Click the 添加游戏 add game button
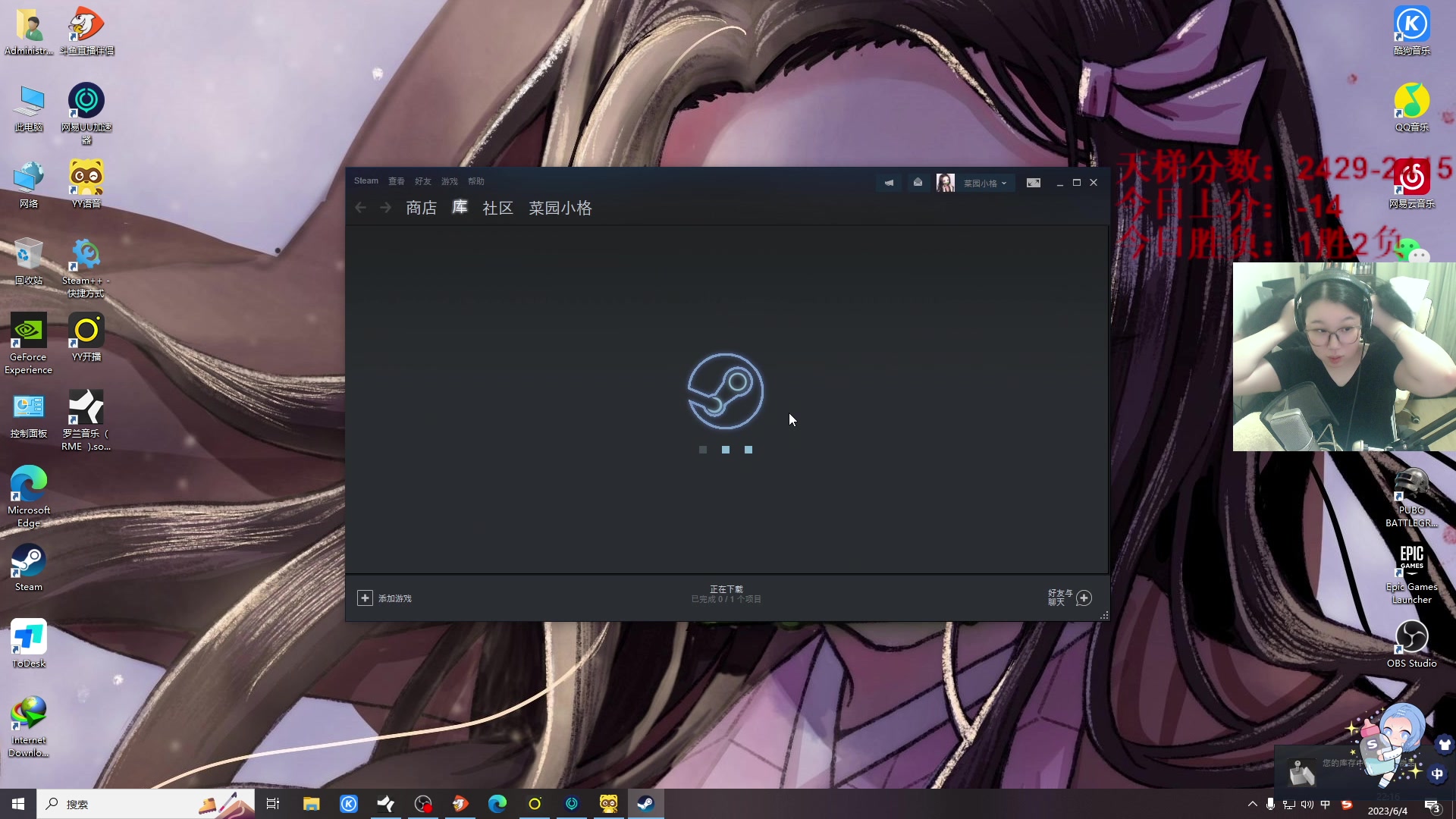Screen dimensions: 1456x819 (384, 598)
